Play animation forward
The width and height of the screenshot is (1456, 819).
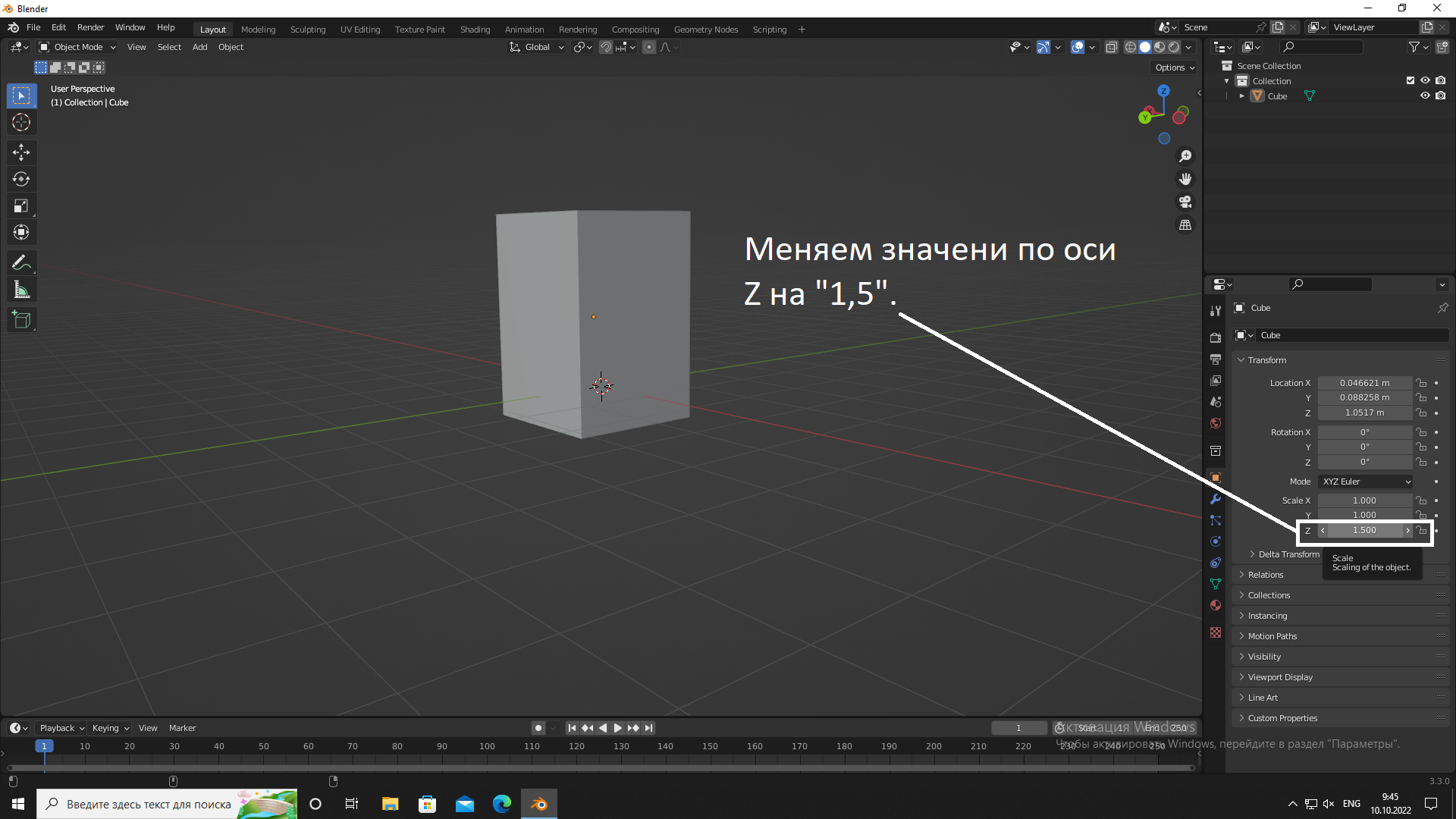618,728
